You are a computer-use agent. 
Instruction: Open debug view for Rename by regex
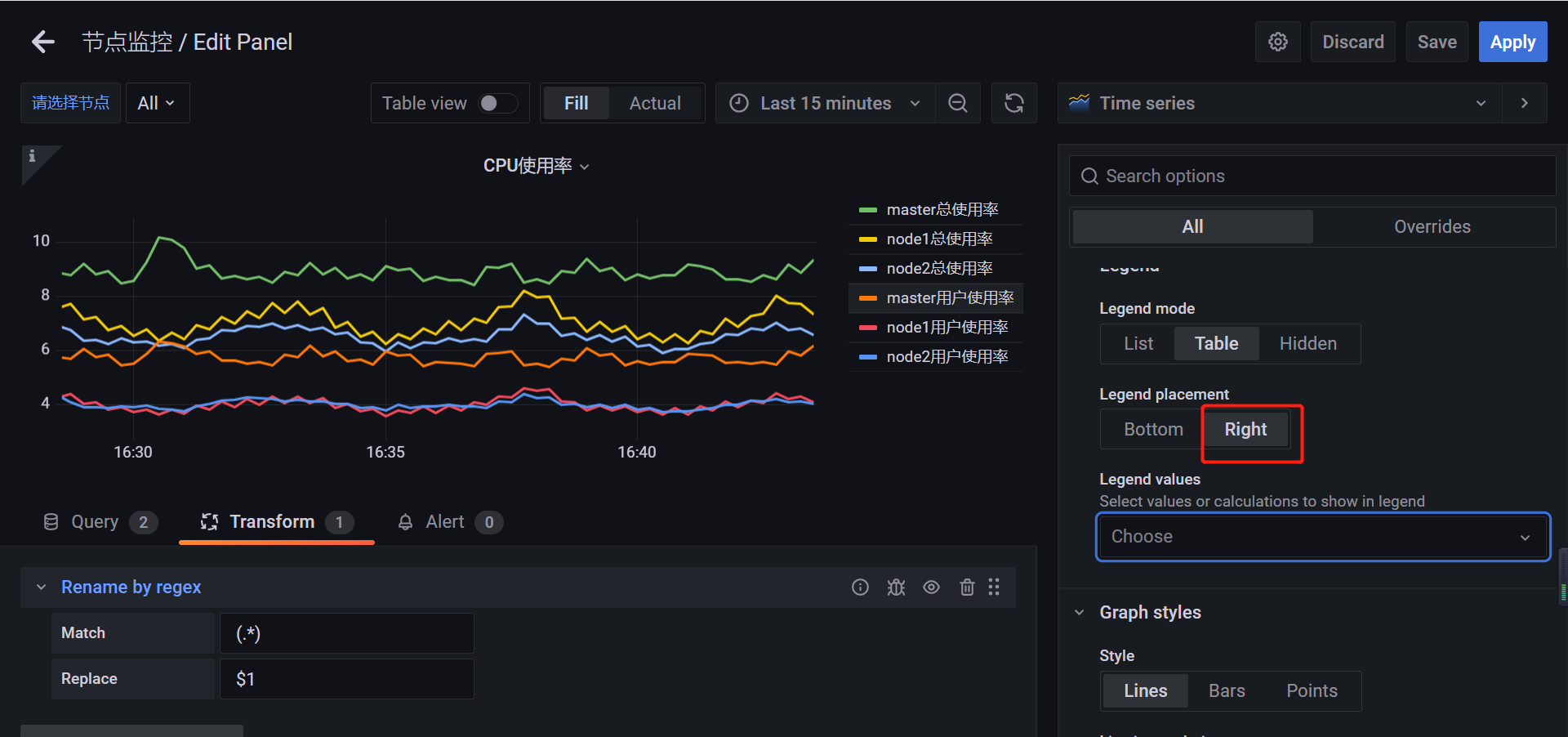(x=895, y=587)
